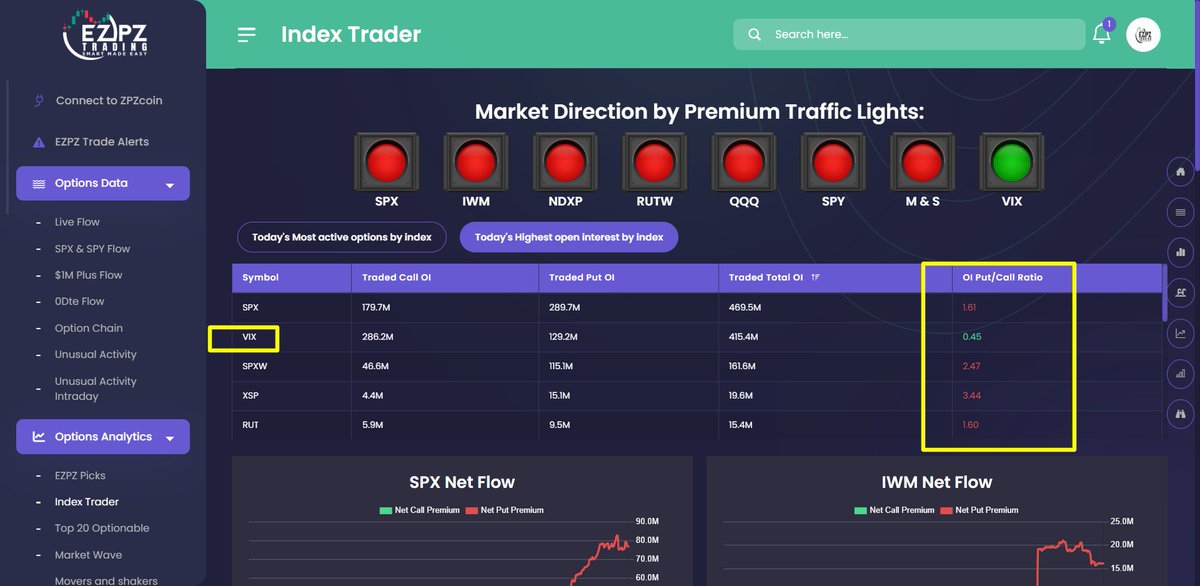Image resolution: width=1200 pixels, height=586 pixels.
Task: Expand the Options Data menu
Action: click(x=102, y=183)
